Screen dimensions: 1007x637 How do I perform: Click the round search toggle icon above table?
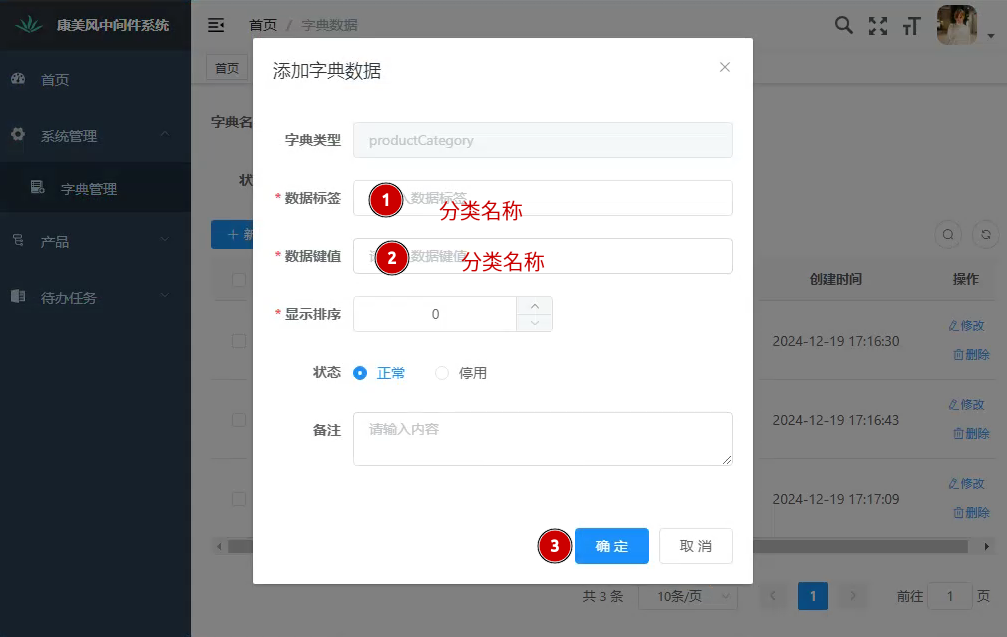948,234
